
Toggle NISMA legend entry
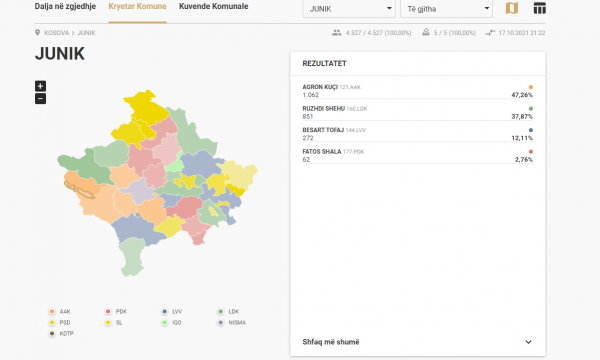[232, 323]
